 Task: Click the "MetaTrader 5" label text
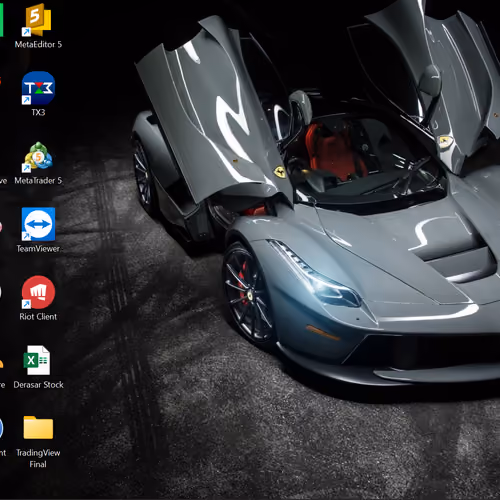point(38,181)
